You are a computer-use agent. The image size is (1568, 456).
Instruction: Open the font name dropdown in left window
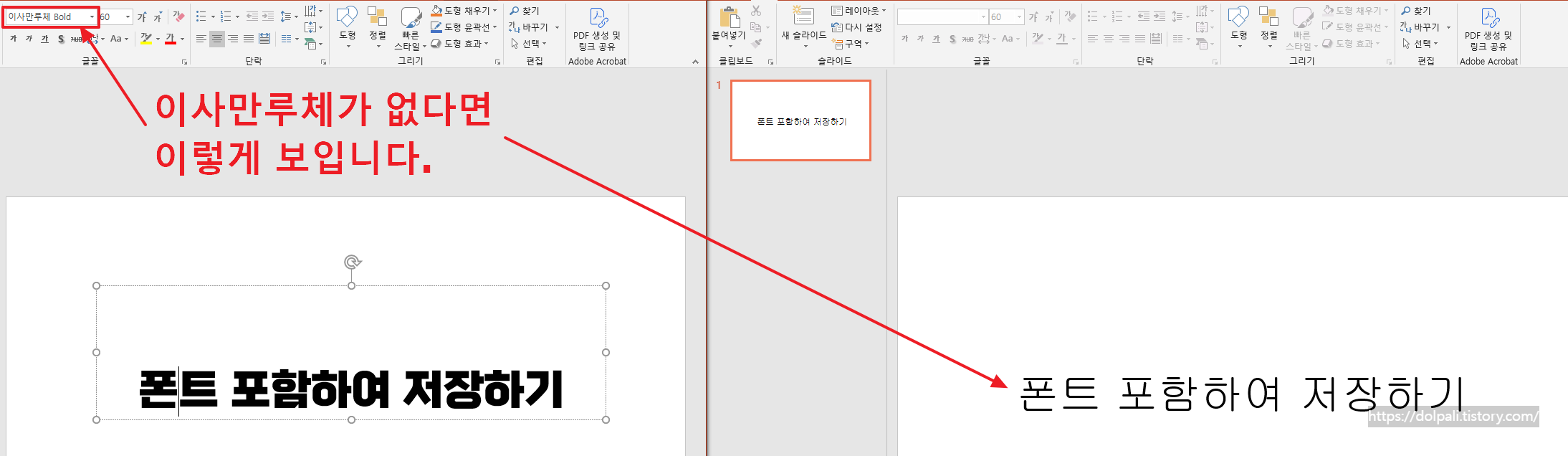click(92, 16)
